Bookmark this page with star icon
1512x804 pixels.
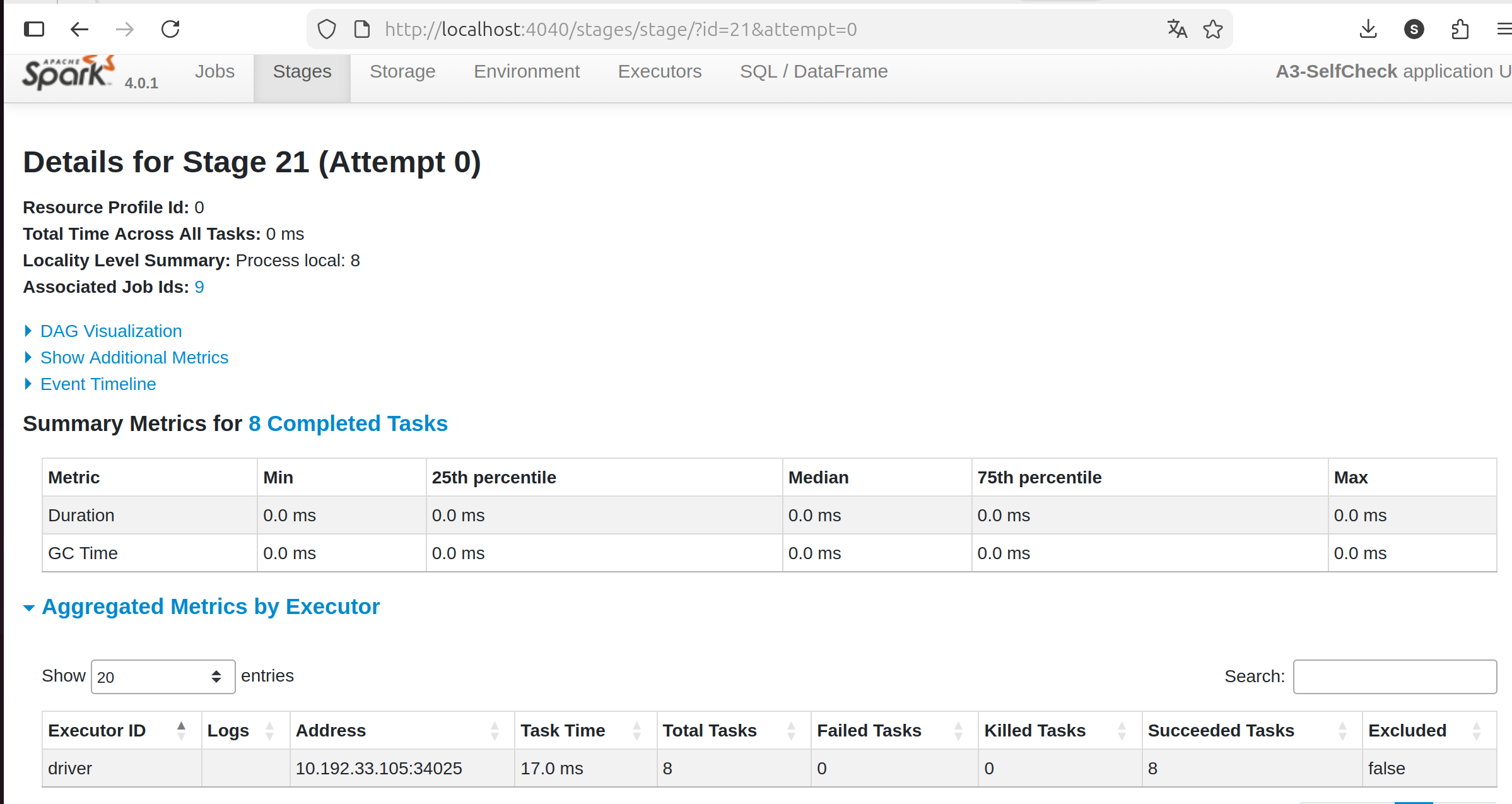[1212, 29]
